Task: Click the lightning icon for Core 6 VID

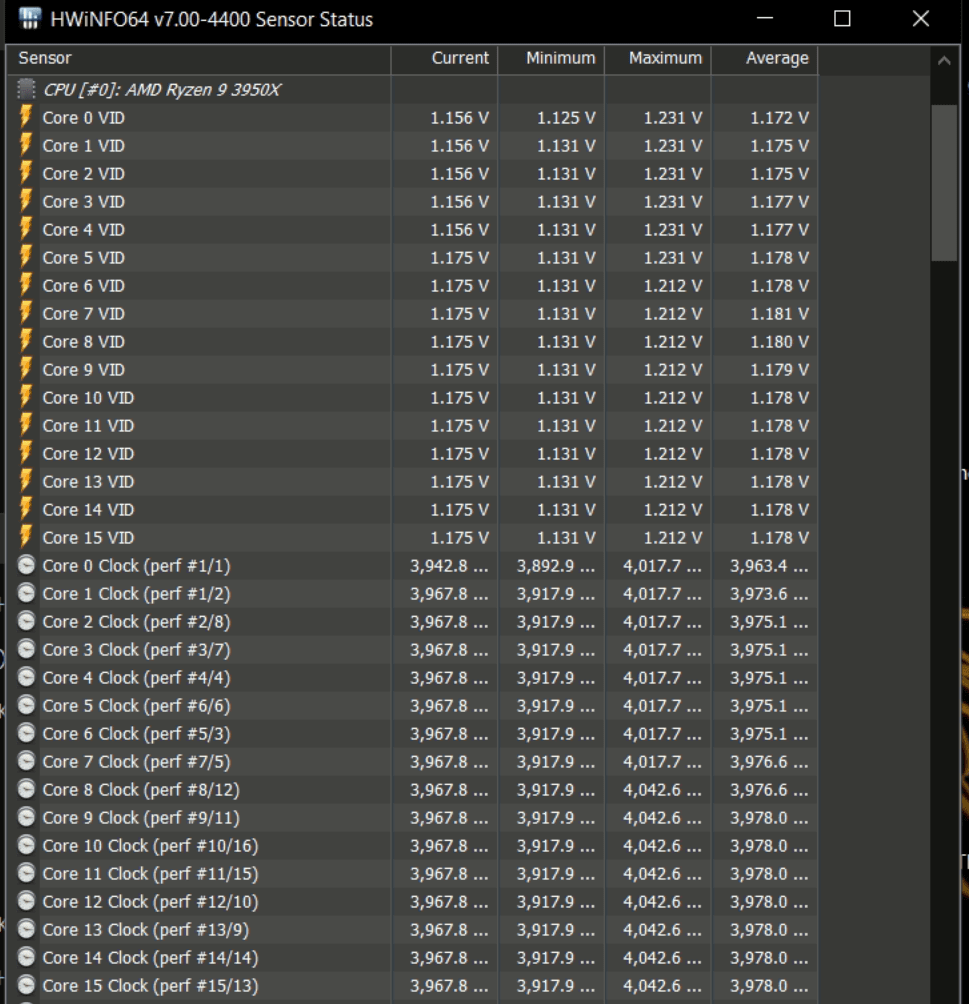Action: (x=26, y=286)
